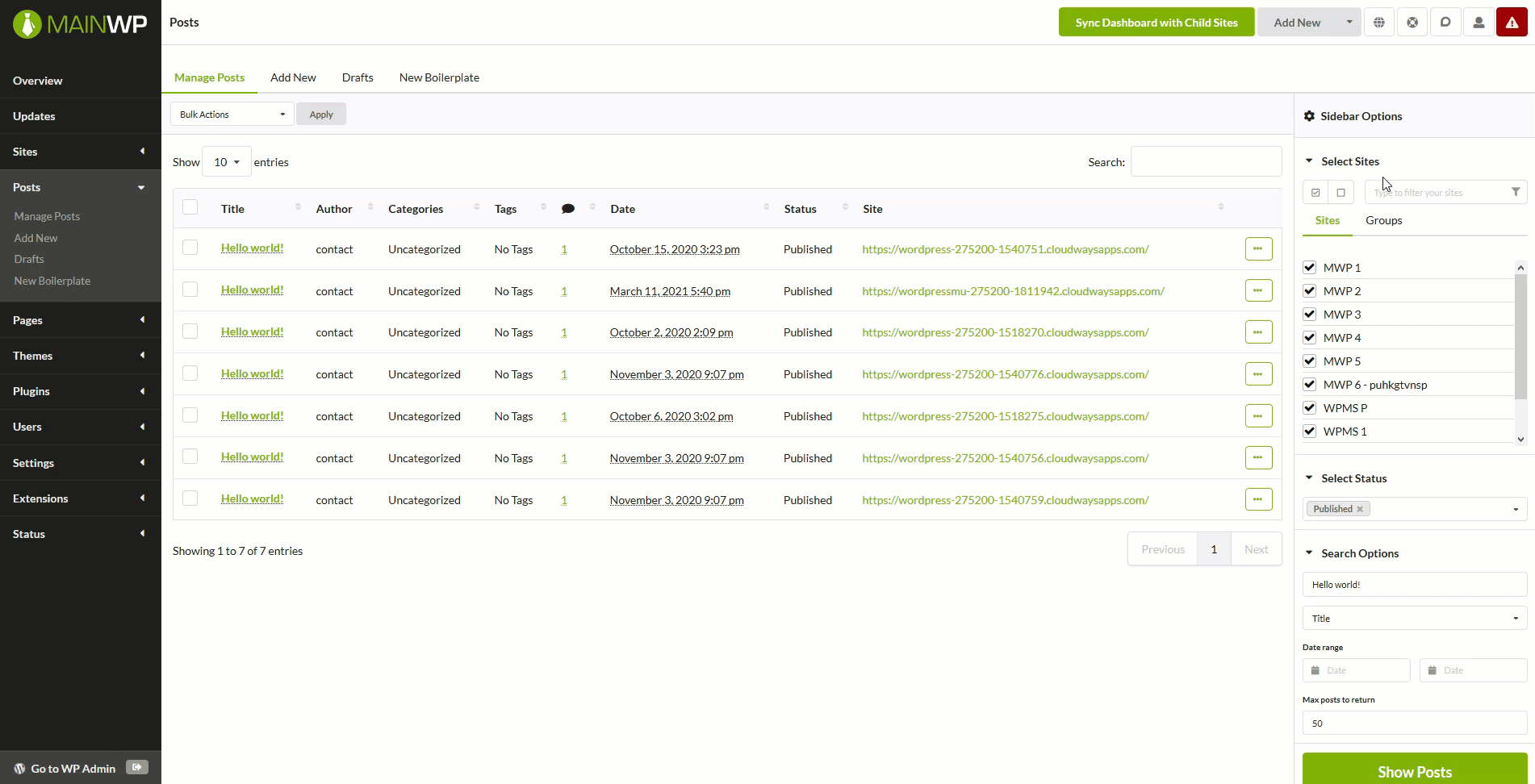Open the chat bubble icon in header

point(1445,23)
